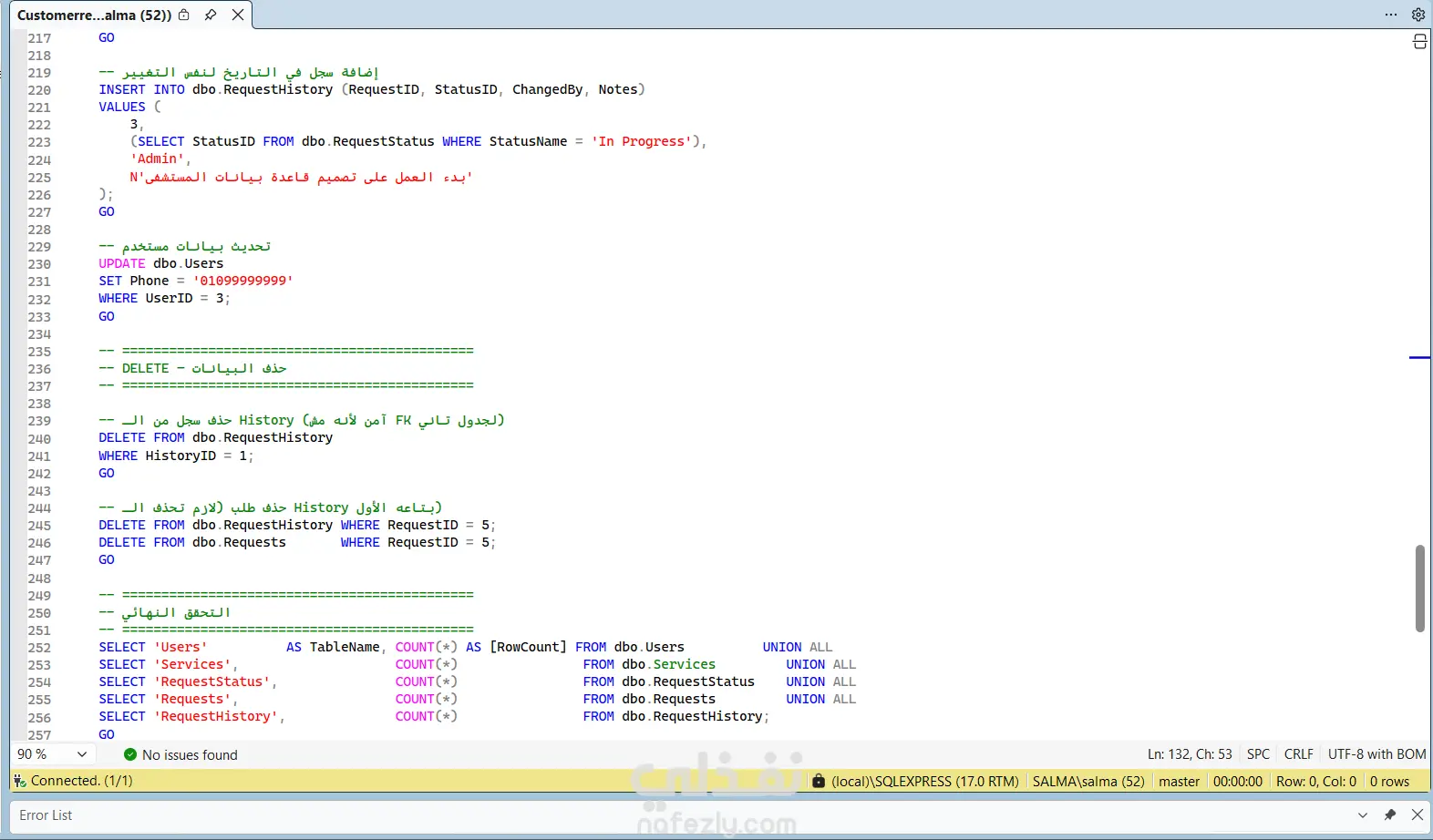This screenshot has height=840, width=1433.
Task: Click the 'RequestStatus' string literal on line 254
Action: 211,681
